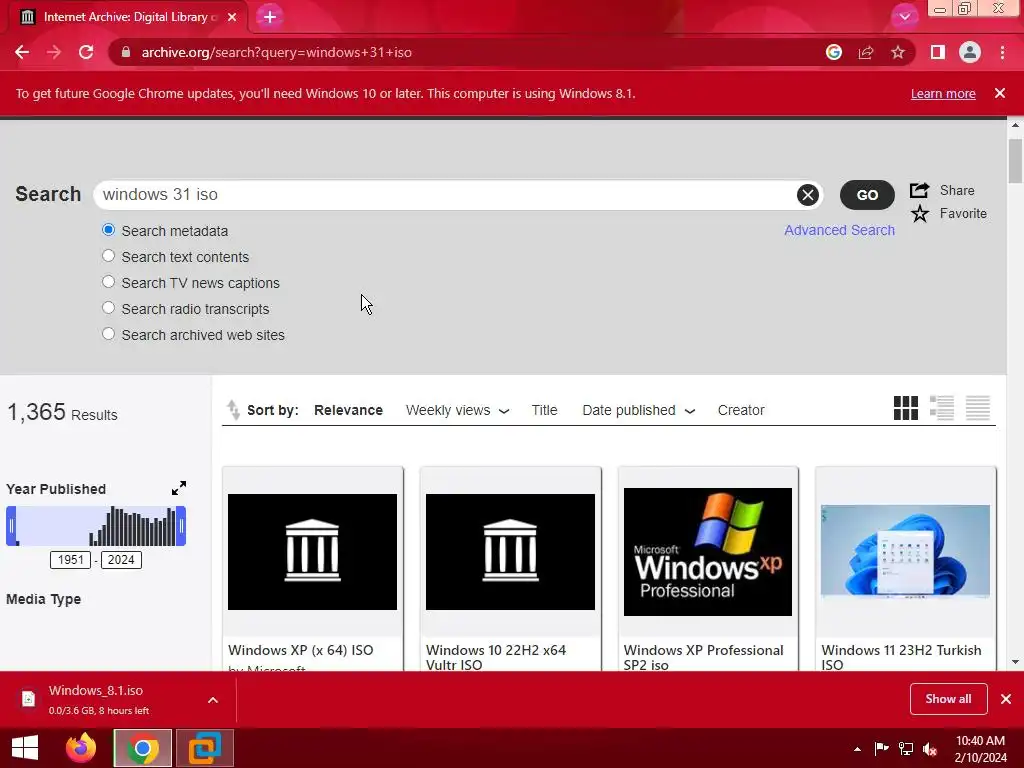Share this page from the address bar
The width and height of the screenshot is (1024, 768).
[x=866, y=52]
